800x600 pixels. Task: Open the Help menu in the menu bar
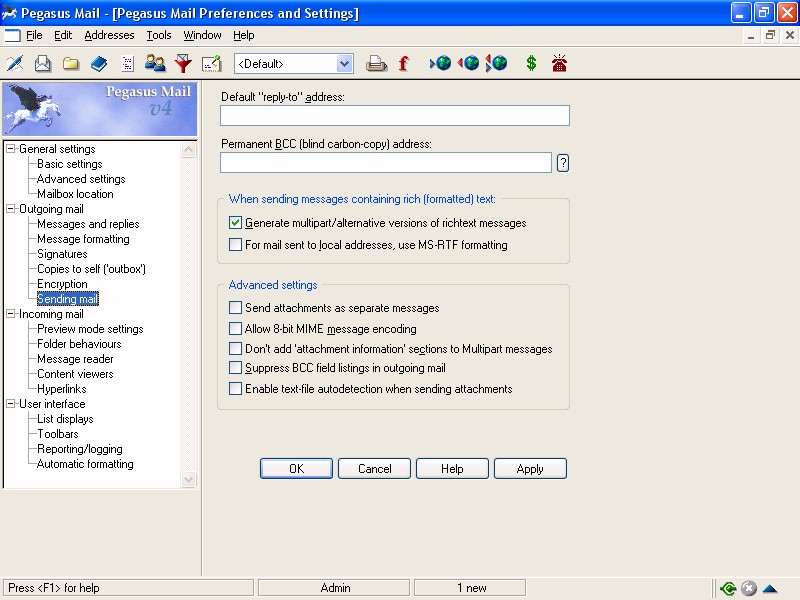pos(243,35)
